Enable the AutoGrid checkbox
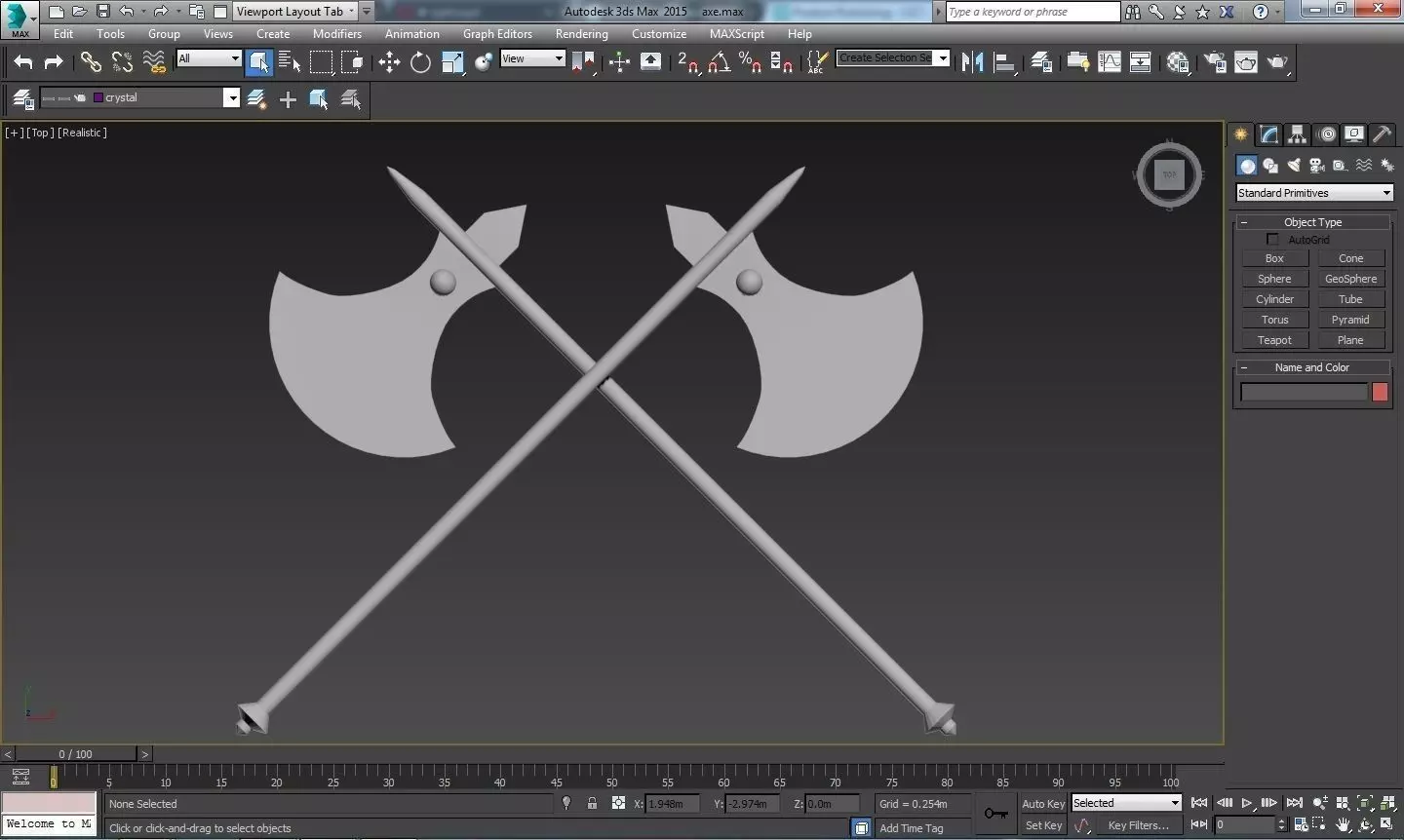1404x840 pixels. click(1272, 239)
